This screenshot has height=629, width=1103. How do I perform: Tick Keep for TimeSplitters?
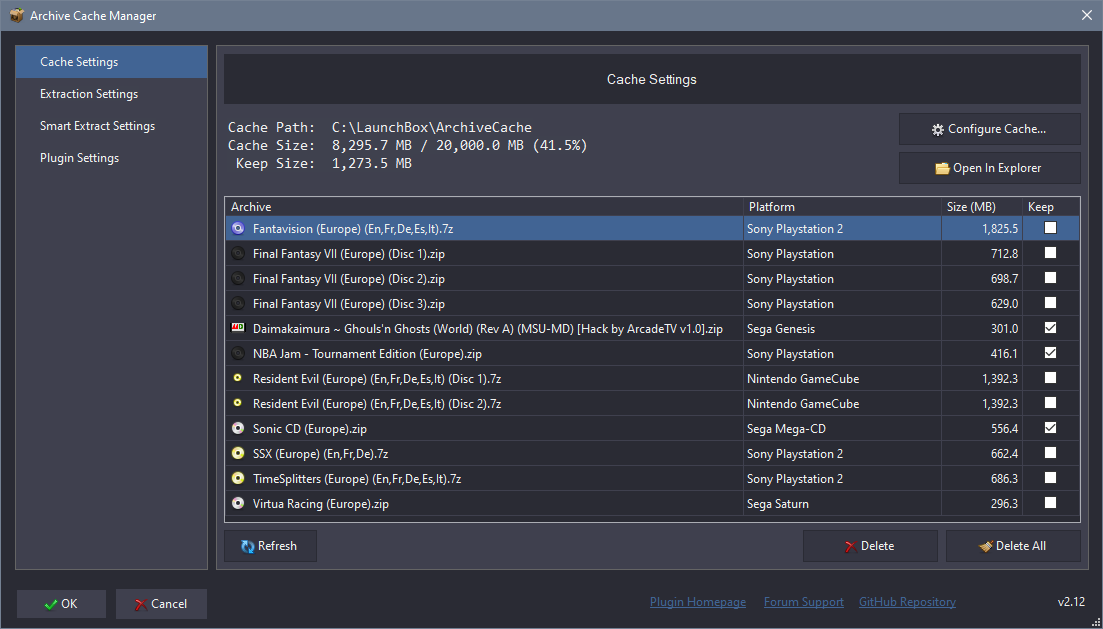1050,478
